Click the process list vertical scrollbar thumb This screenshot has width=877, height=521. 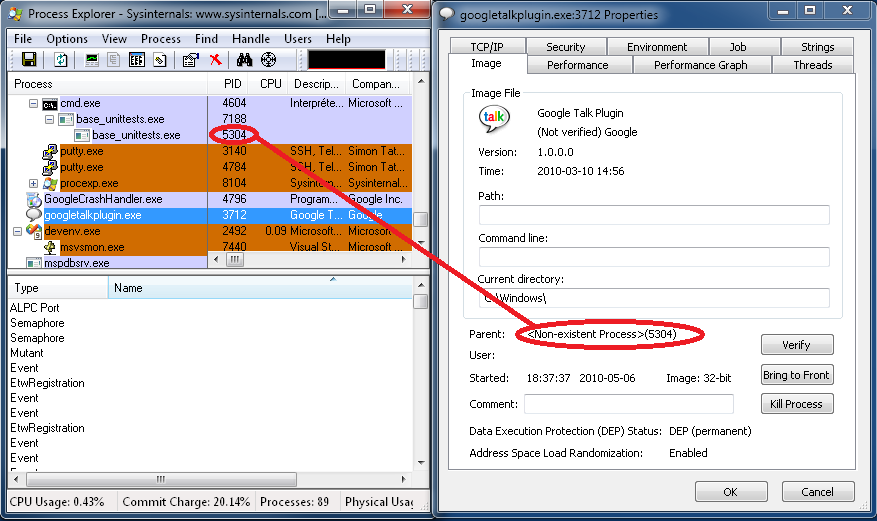click(421, 219)
